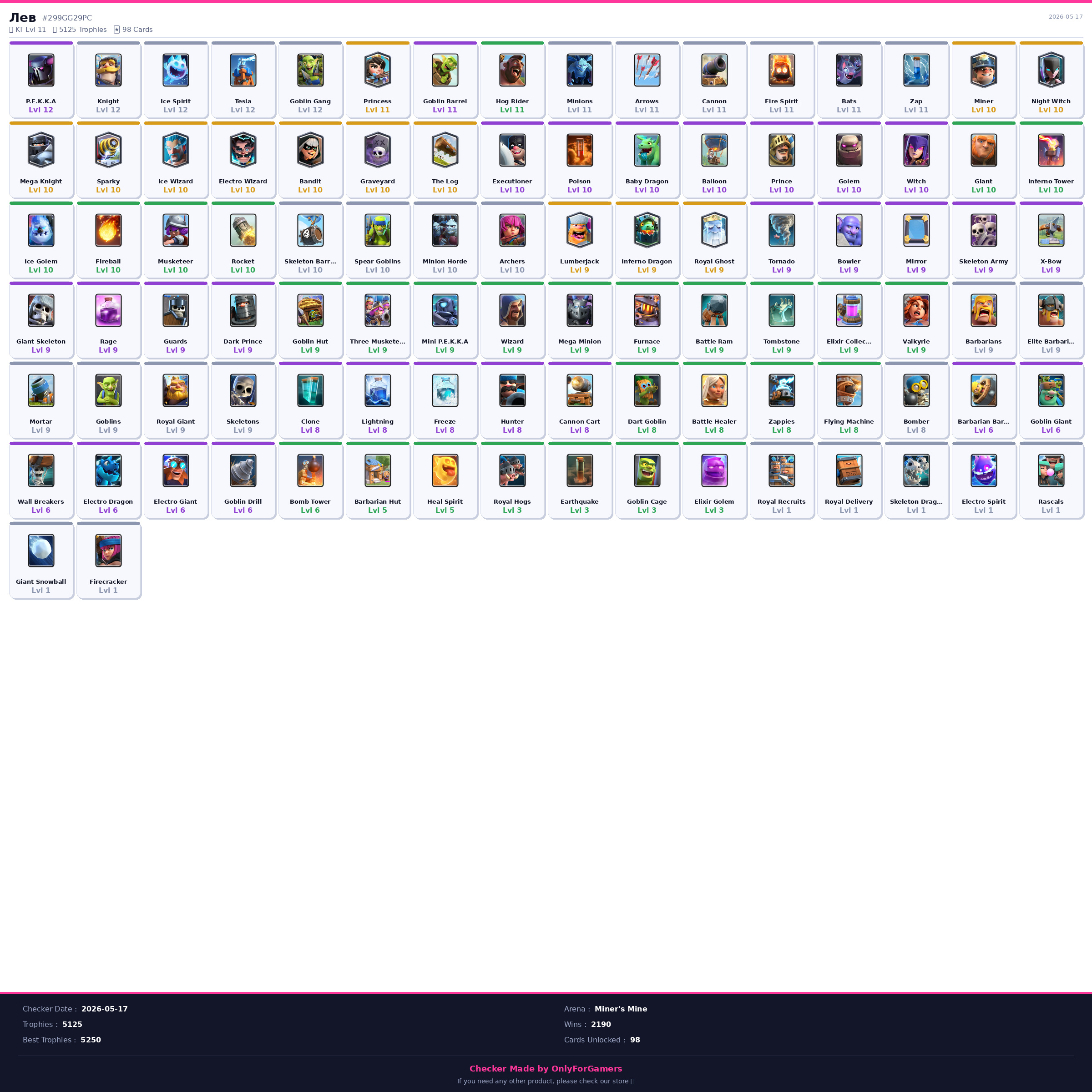This screenshot has width=1092, height=1092.
Task: Select the Best Trophies value 5250
Action: 91,1039
